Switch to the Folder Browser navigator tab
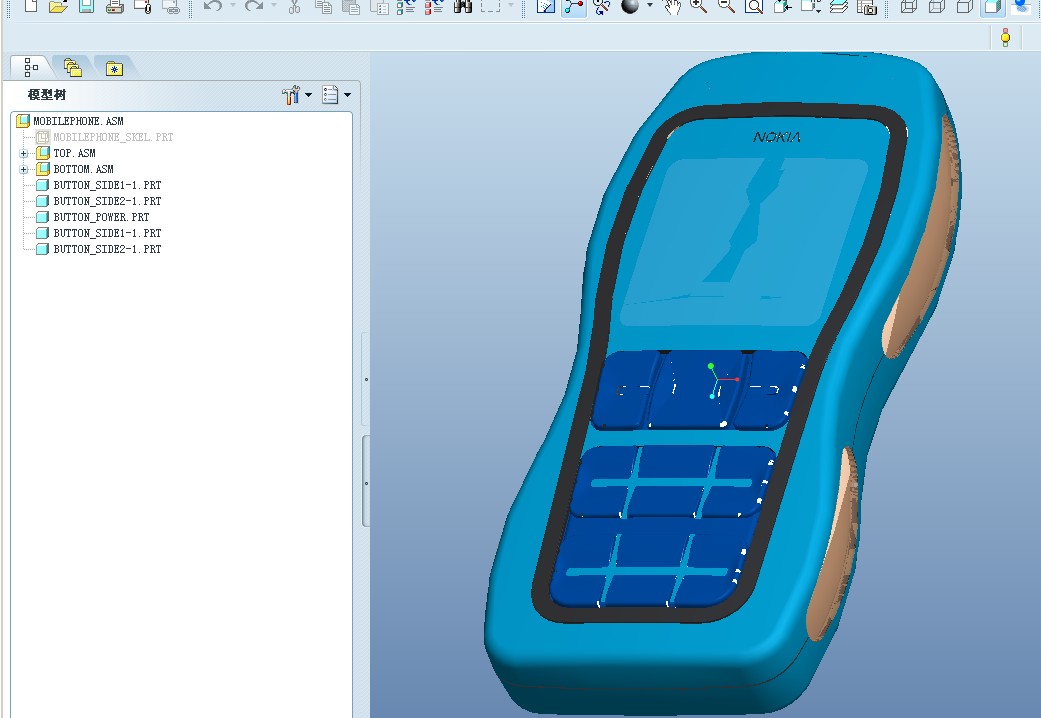Screen dimensions: 1041x718 72,68
